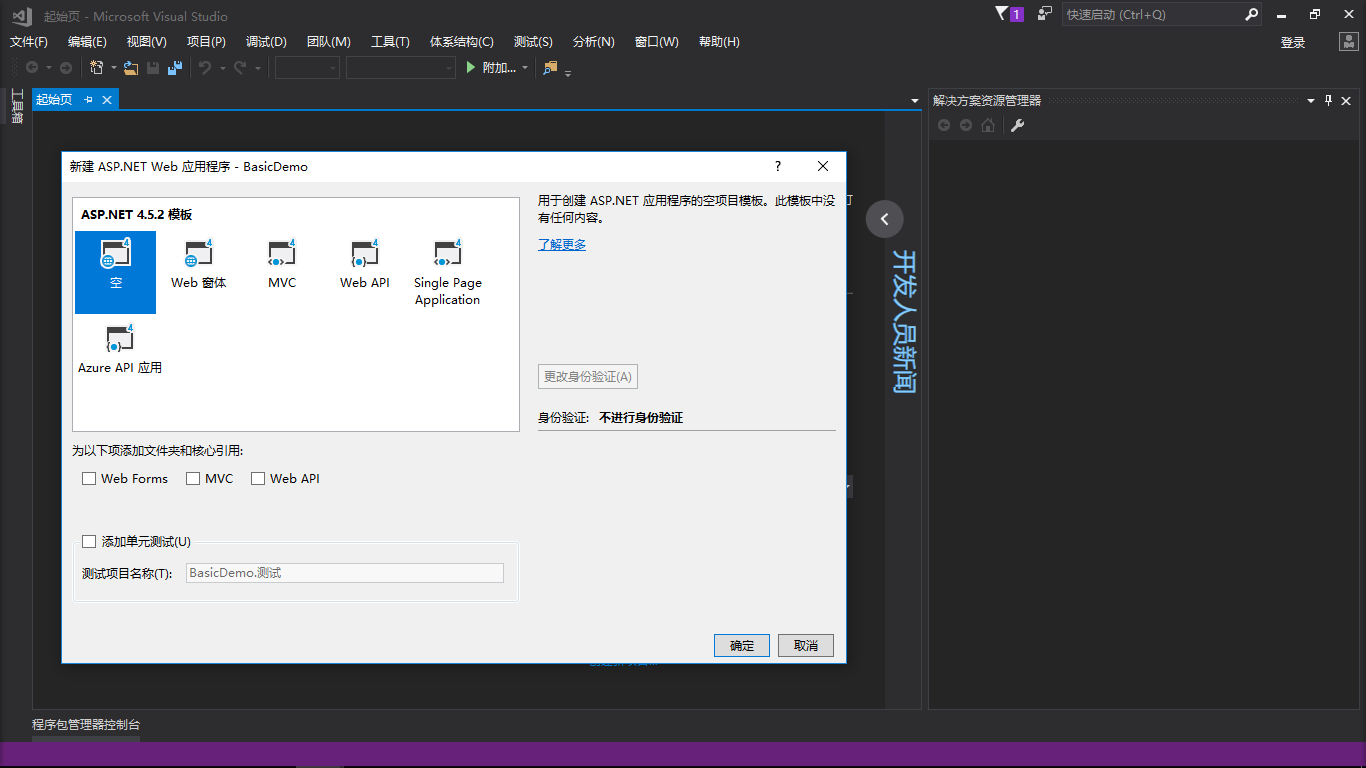This screenshot has height=768, width=1366.
Task: Click the redo toolbar icon
Action: click(240, 68)
